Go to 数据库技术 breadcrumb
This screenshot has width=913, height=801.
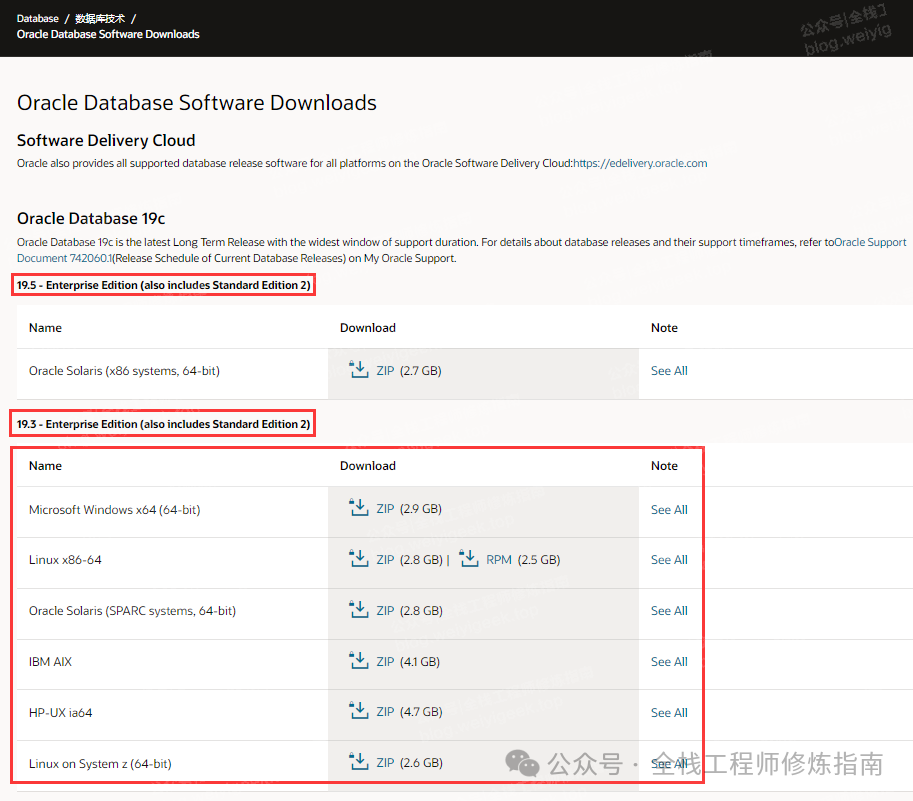(x=100, y=19)
